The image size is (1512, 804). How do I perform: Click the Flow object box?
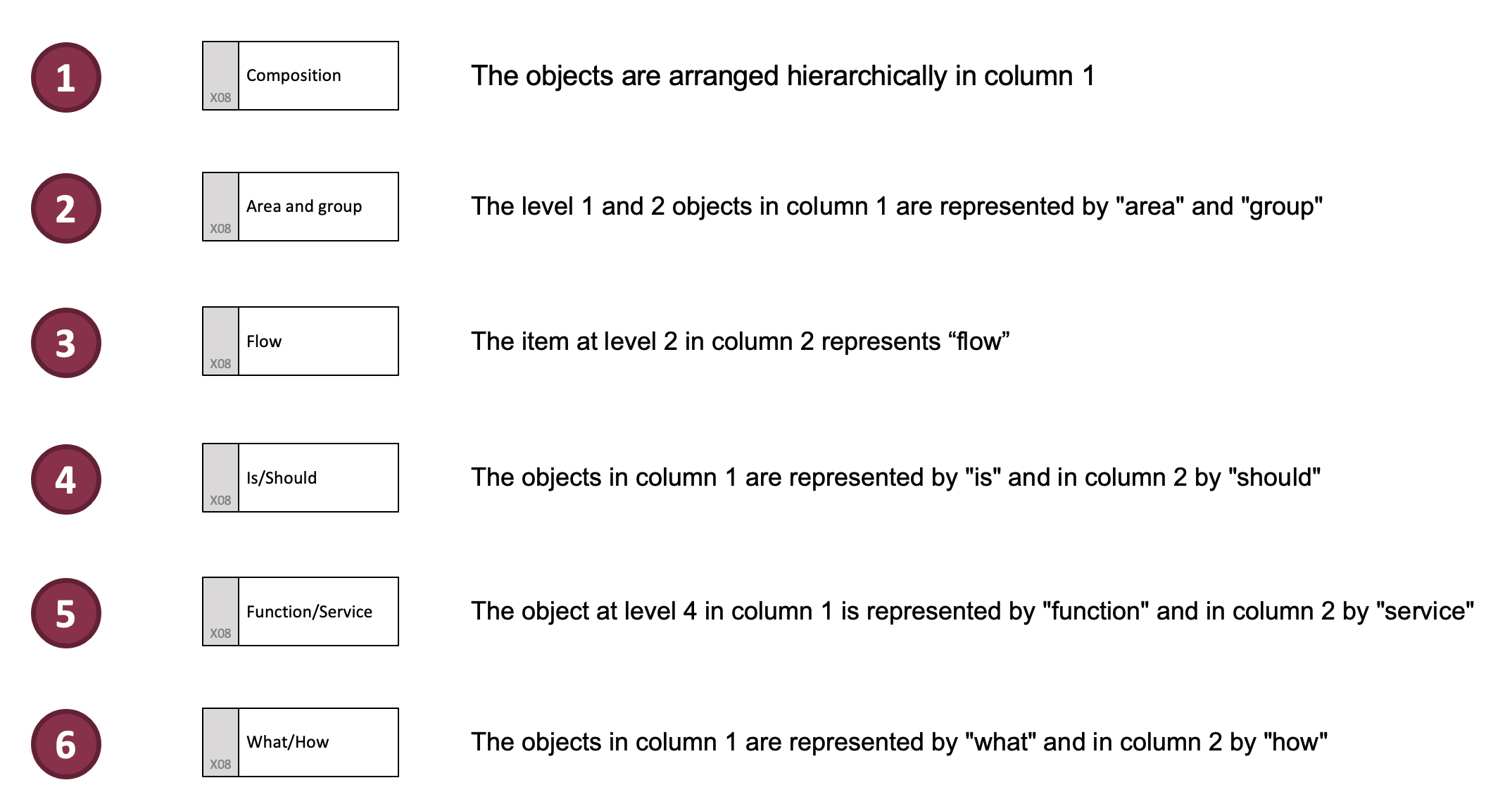(301, 341)
